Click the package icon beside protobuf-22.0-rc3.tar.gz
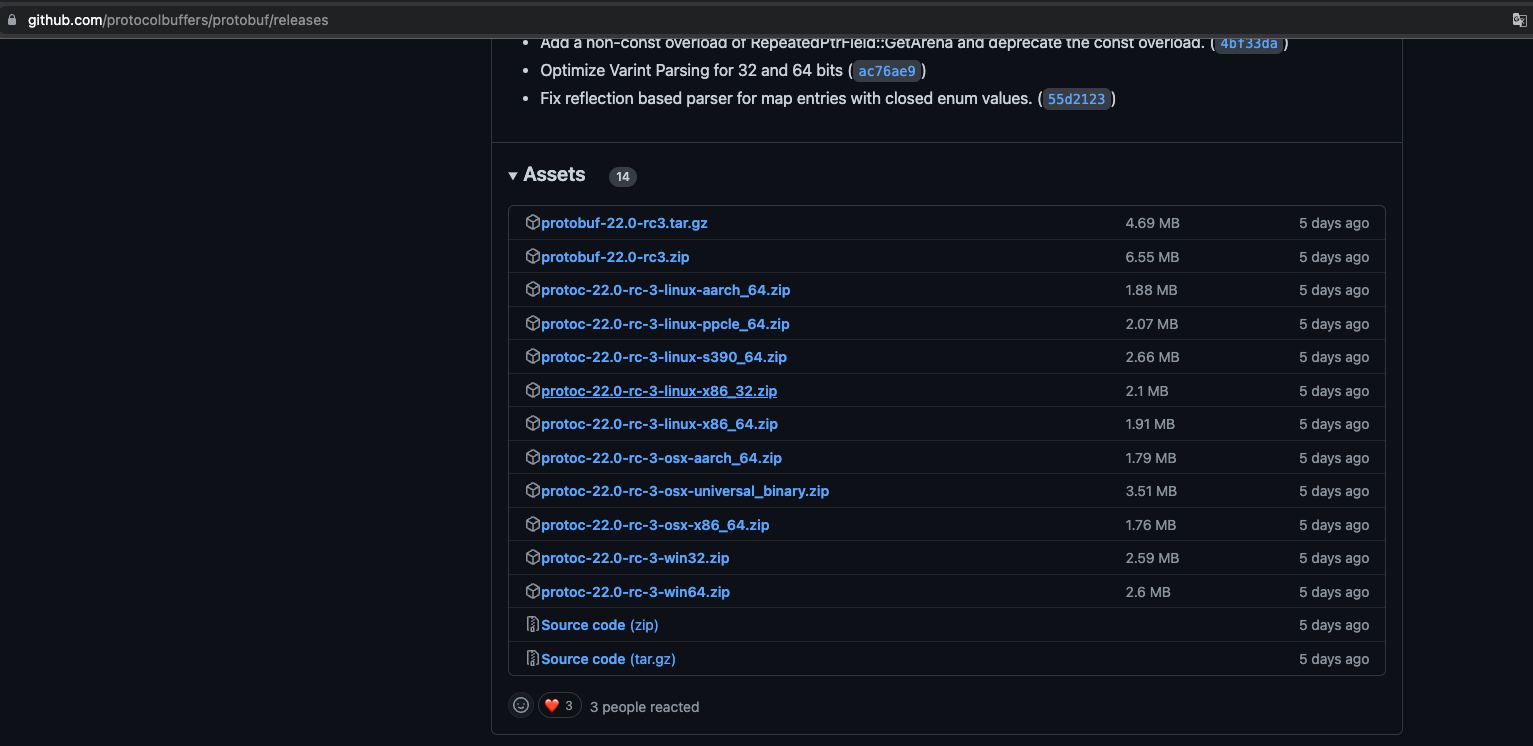Image resolution: width=1533 pixels, height=746 pixels. (x=532, y=223)
